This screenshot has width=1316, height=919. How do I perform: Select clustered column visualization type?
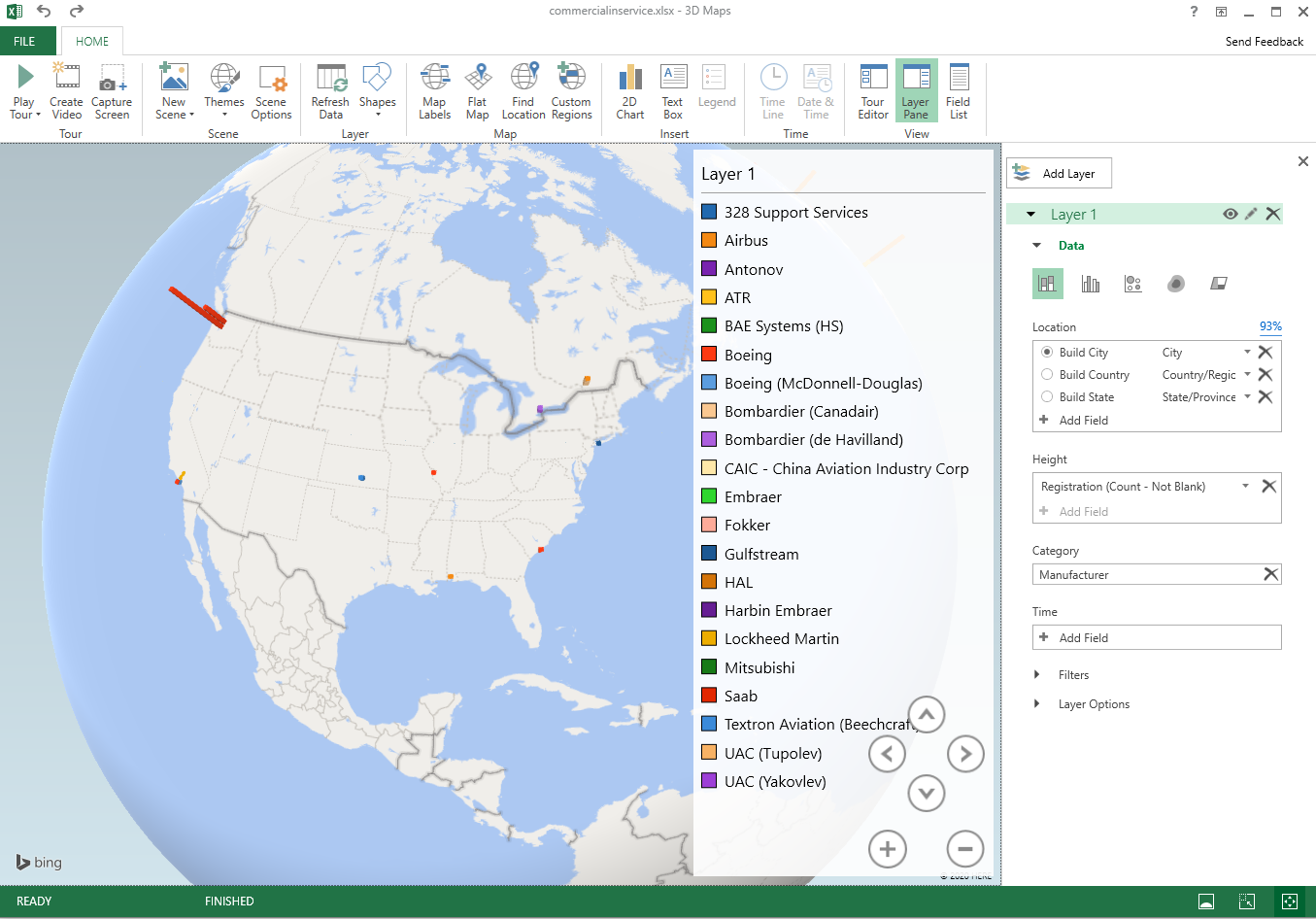tap(1091, 284)
